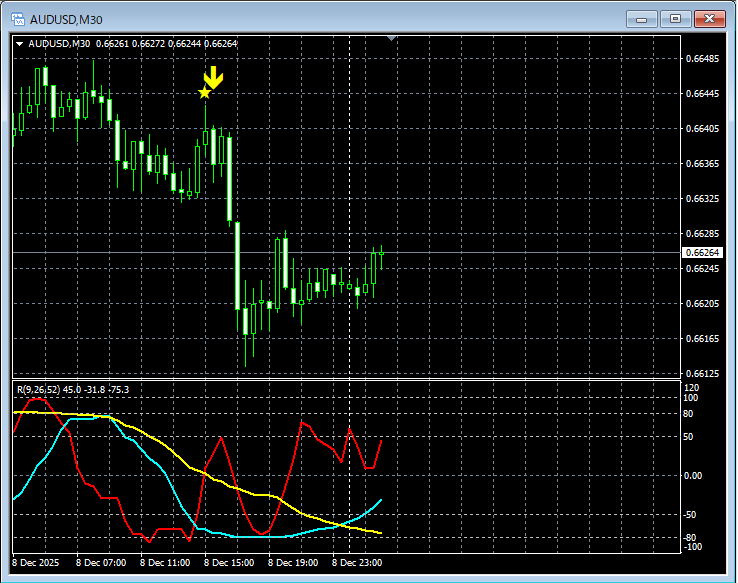738x583 pixels.
Task: Click the 8 Dec 15:00 time axis label
Action: click(233, 563)
